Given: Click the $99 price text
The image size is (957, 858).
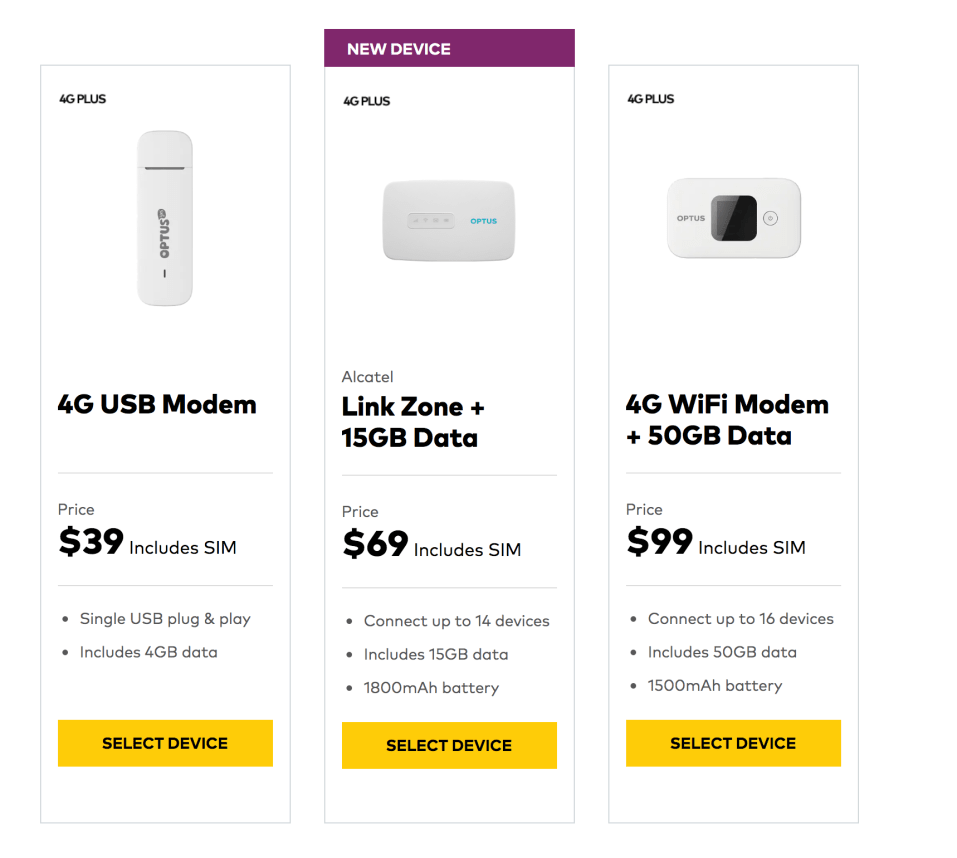Looking at the screenshot, I should (658, 542).
